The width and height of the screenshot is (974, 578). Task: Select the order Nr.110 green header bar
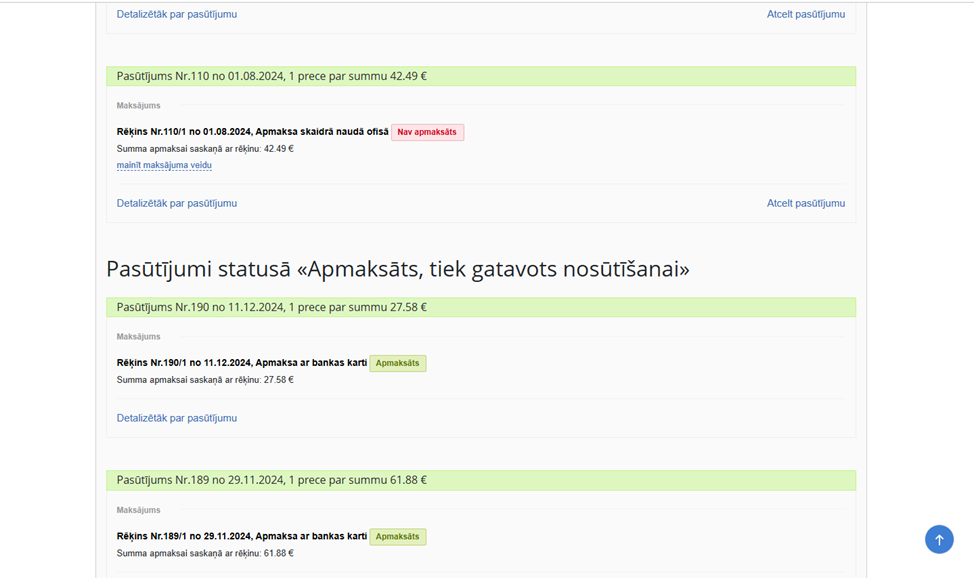pos(481,76)
